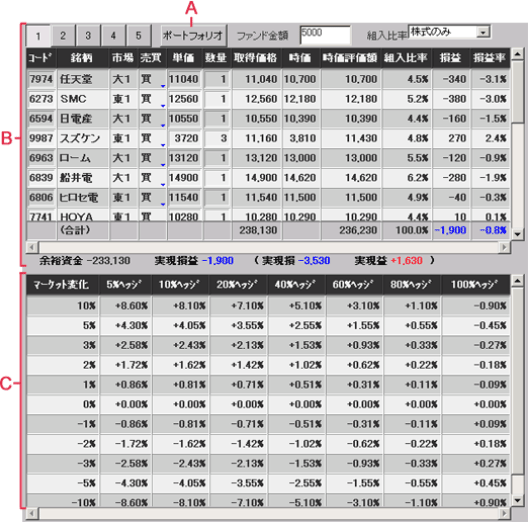Viewport: 528px width, 522px height.
Task: Click the portfolio table's scroll-up arrow
Action: click(518, 54)
